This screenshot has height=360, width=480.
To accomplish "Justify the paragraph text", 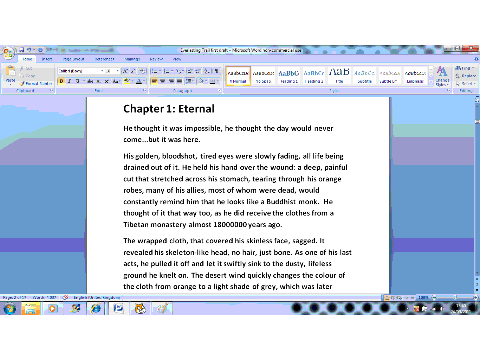I will click(179, 81).
